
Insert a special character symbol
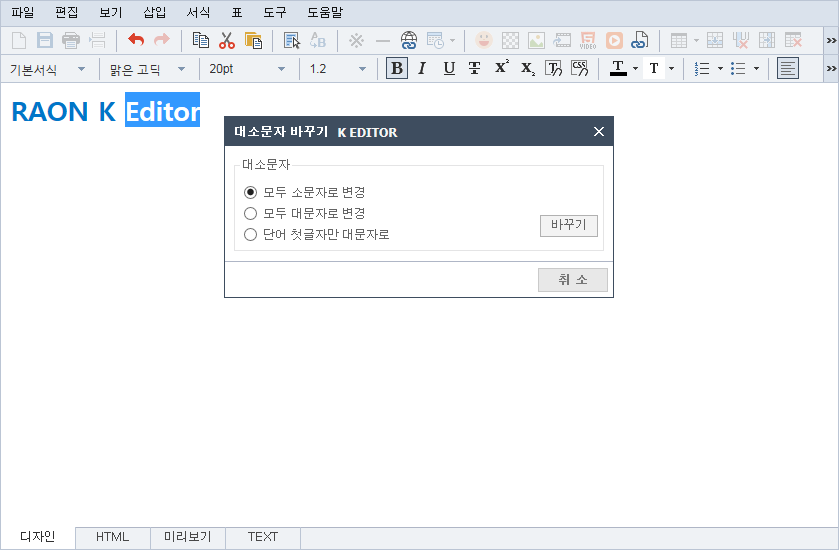point(356,41)
